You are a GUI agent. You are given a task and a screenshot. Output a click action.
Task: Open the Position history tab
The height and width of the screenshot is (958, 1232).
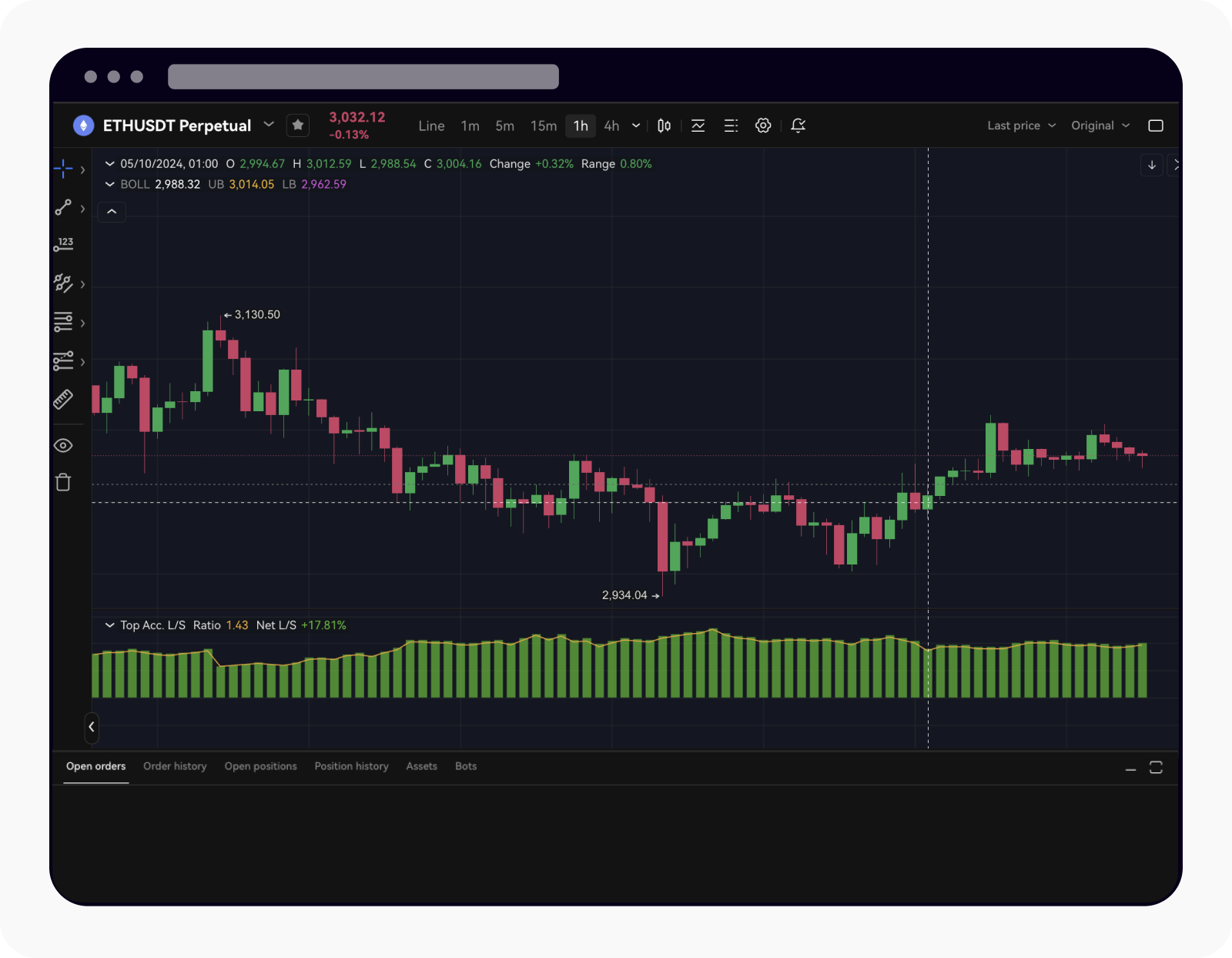tap(351, 766)
